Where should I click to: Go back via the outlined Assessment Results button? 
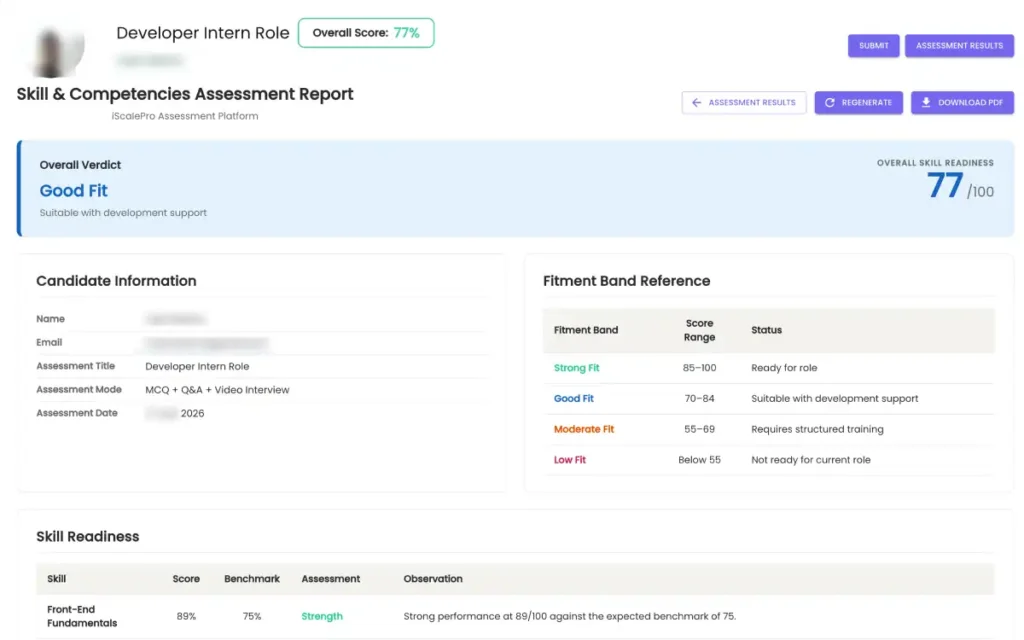point(744,103)
